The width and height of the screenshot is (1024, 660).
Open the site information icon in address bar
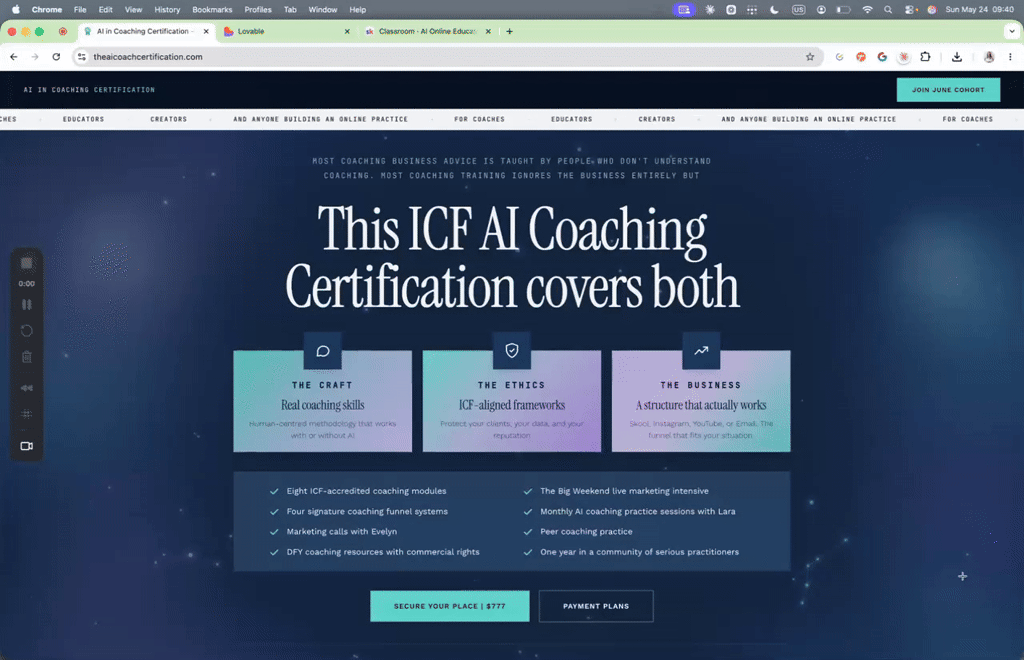pyautogui.click(x=82, y=57)
